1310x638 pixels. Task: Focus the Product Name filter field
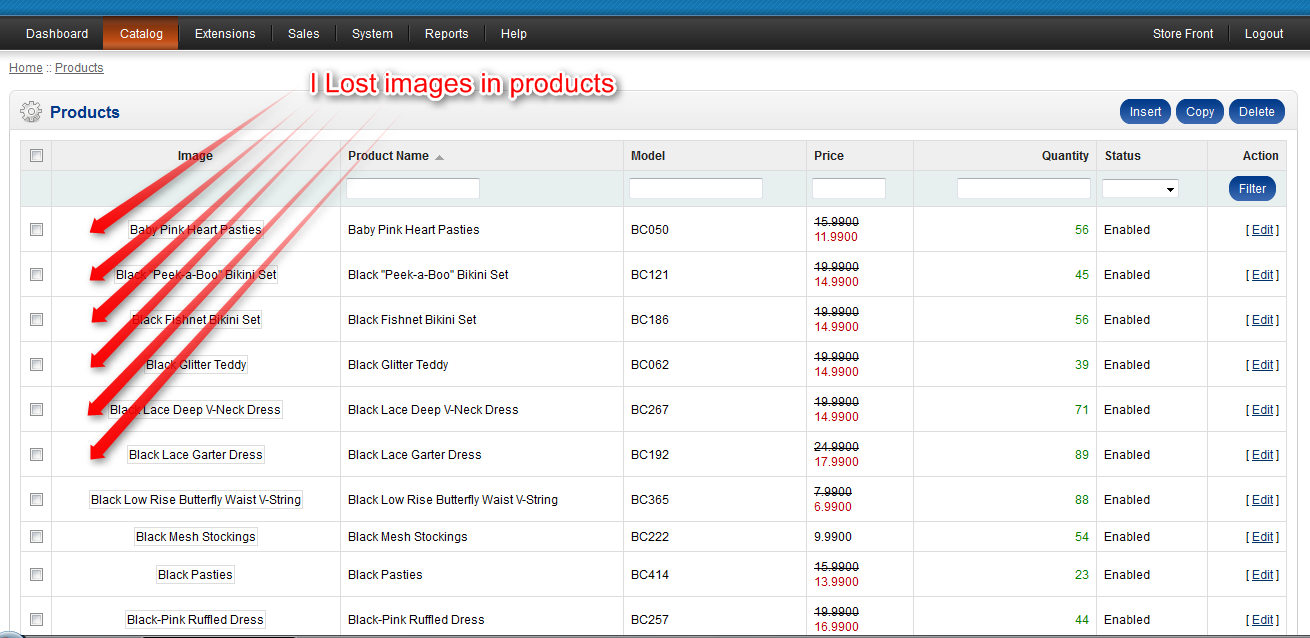(x=413, y=188)
